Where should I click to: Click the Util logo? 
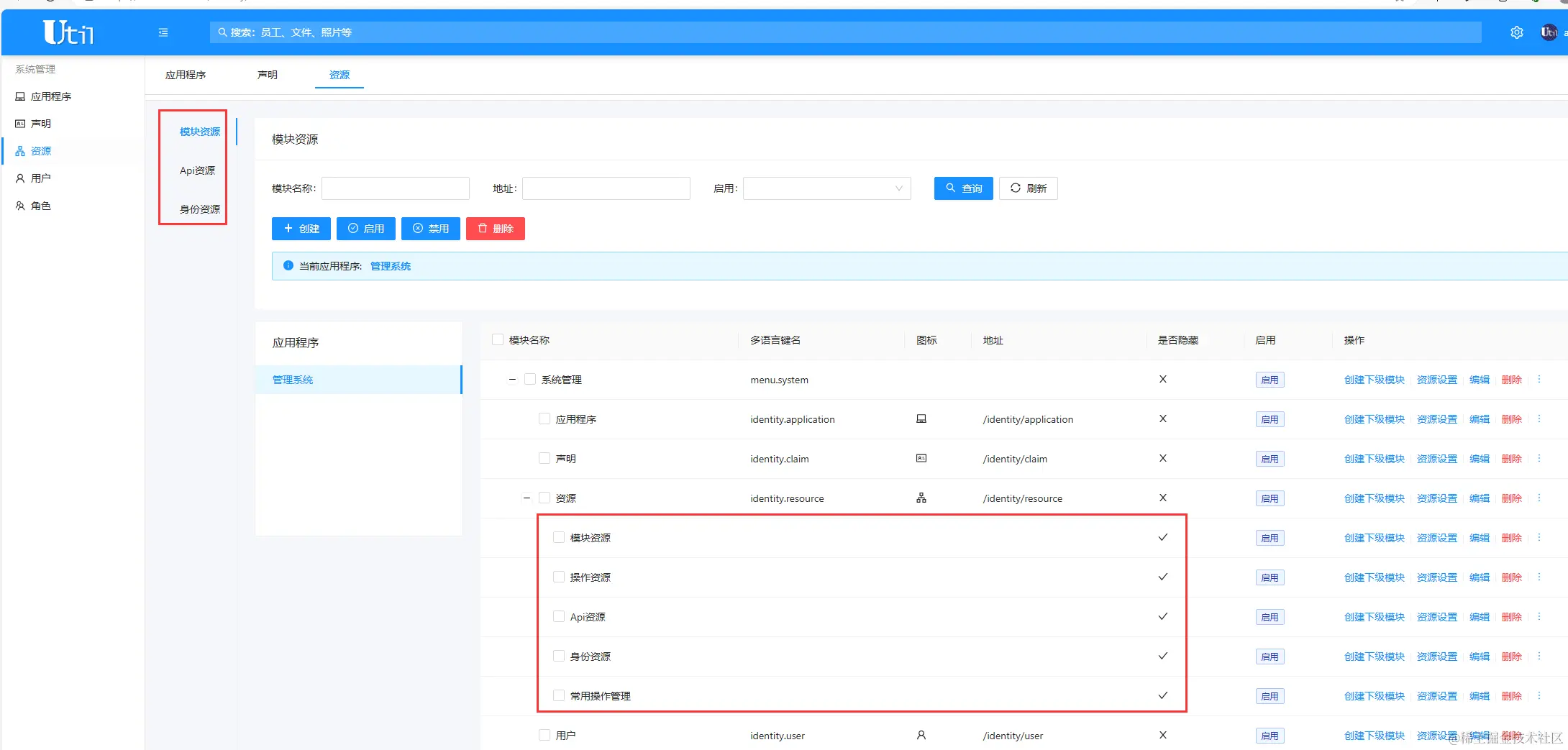[68, 32]
